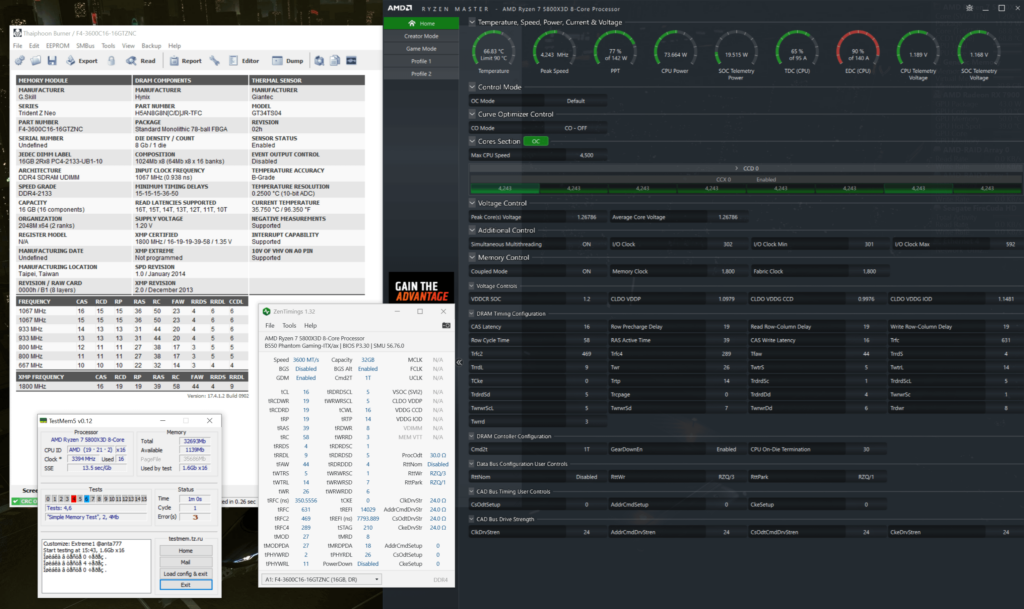
Task: Toggle the green OC switch in Cores Section
Action: tap(536, 141)
